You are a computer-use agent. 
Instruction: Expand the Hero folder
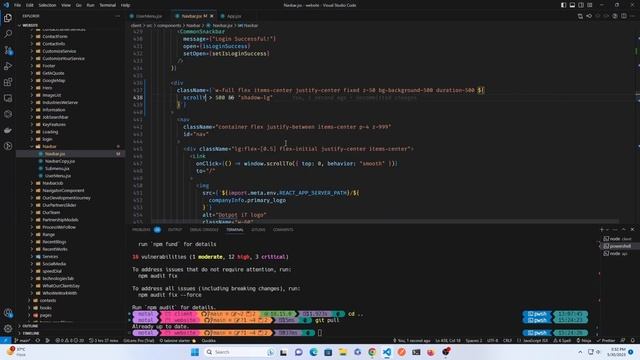(x=47, y=88)
